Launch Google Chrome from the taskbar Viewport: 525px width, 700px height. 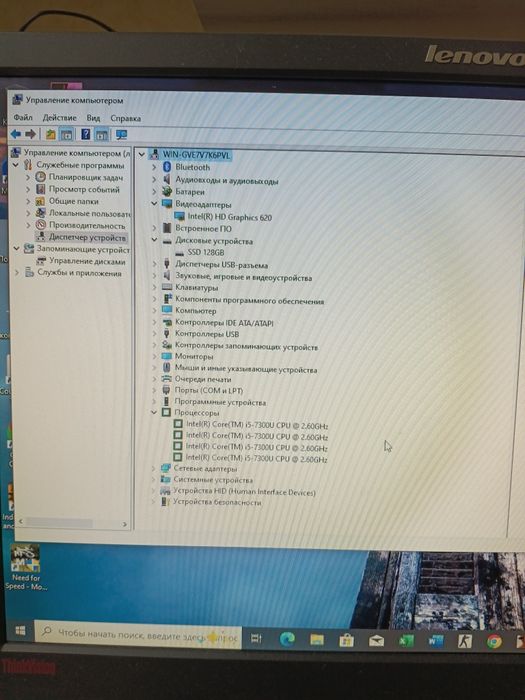pyautogui.click(x=494, y=642)
